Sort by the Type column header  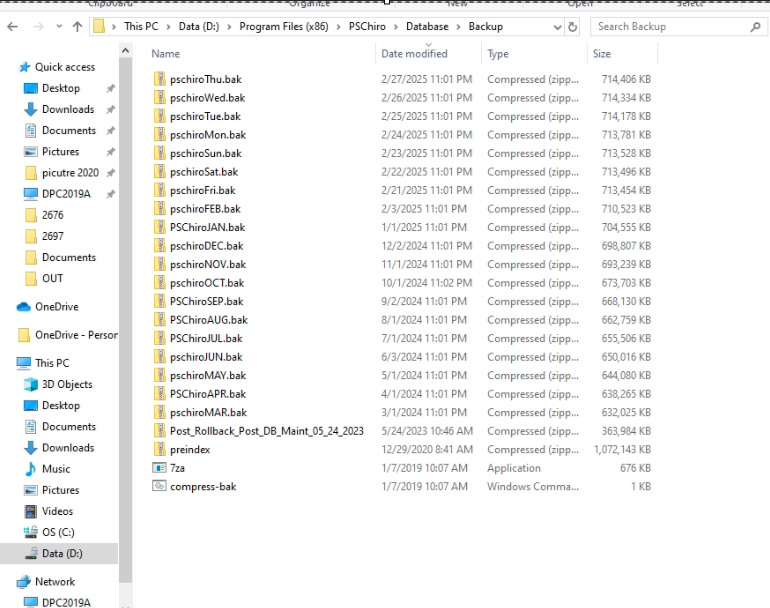tap(498, 54)
